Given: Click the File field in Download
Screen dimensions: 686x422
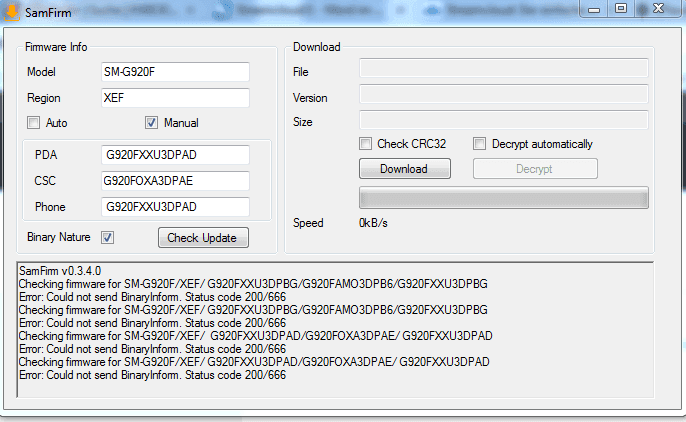Looking at the screenshot, I should click(504, 68).
